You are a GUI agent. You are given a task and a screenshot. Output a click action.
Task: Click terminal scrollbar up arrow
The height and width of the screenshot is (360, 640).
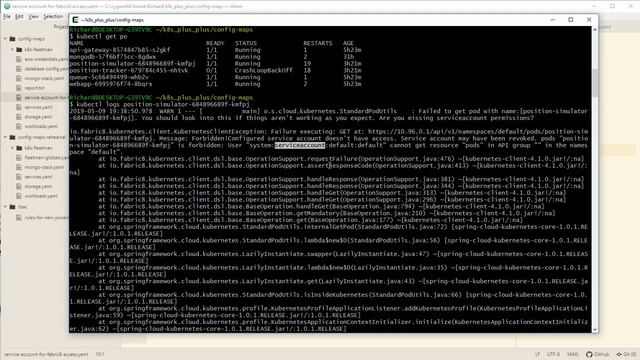[x=595, y=29]
